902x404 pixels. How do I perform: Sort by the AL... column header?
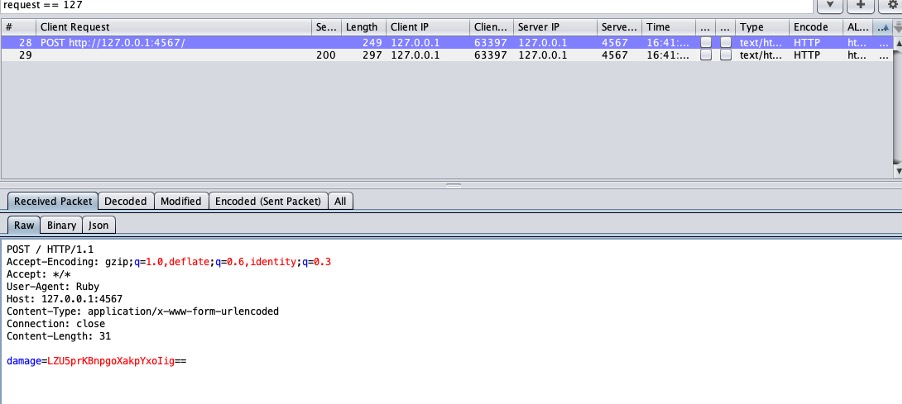click(x=858, y=27)
